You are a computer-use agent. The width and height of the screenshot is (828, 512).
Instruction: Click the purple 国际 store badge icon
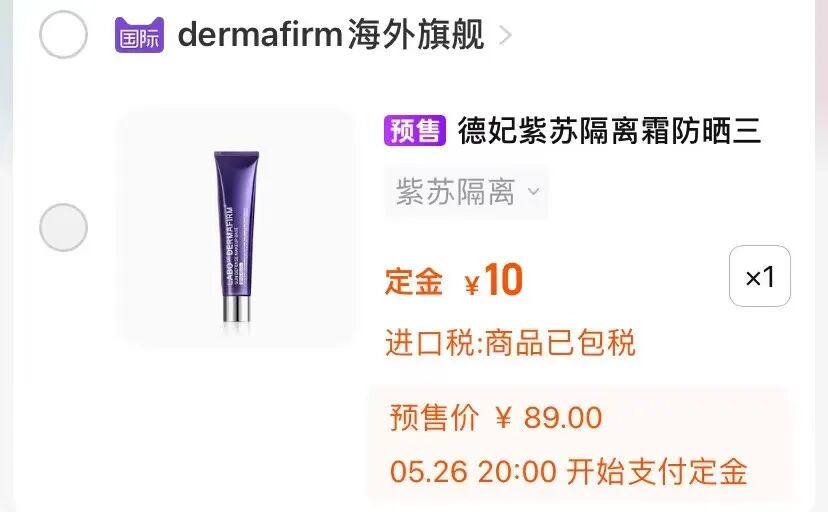coord(139,35)
